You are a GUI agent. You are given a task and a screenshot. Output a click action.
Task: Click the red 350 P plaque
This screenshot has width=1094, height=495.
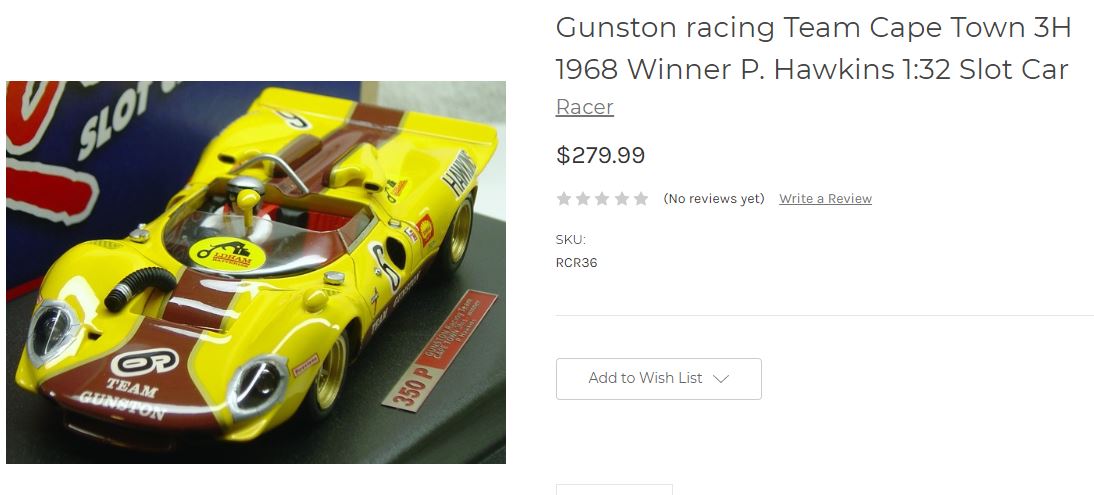(440, 351)
